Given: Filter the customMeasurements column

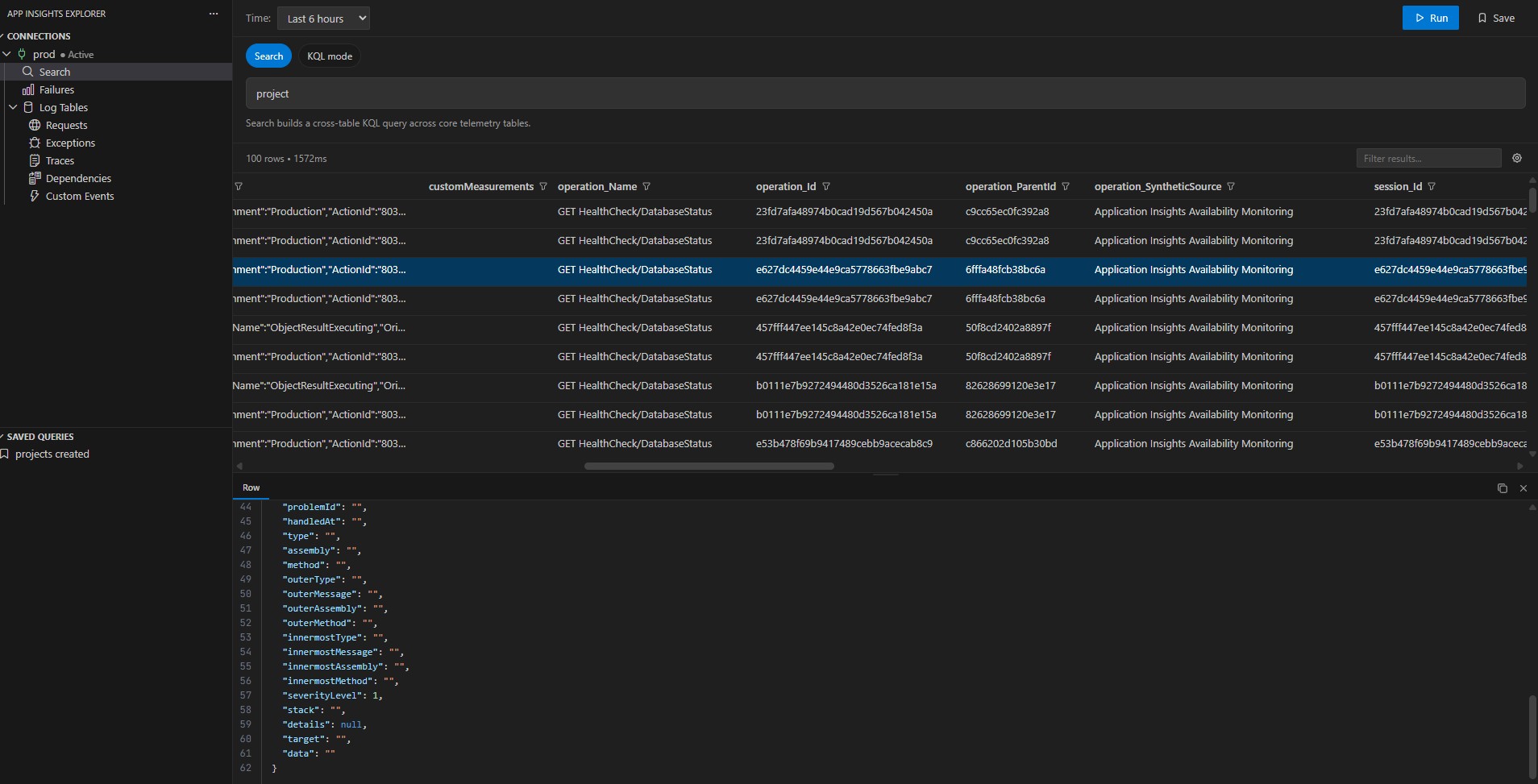Looking at the screenshot, I should point(543,186).
